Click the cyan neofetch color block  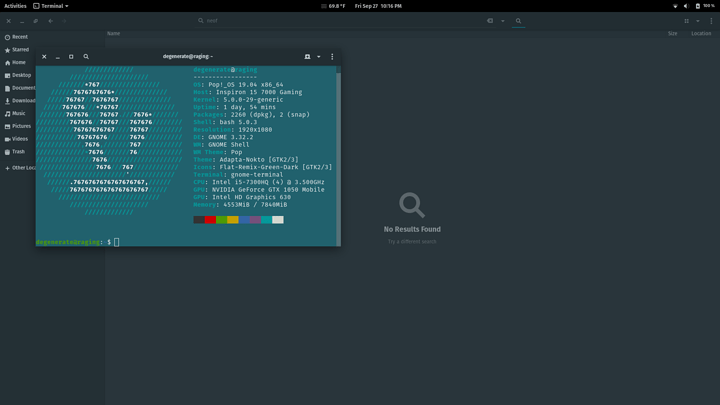point(267,219)
